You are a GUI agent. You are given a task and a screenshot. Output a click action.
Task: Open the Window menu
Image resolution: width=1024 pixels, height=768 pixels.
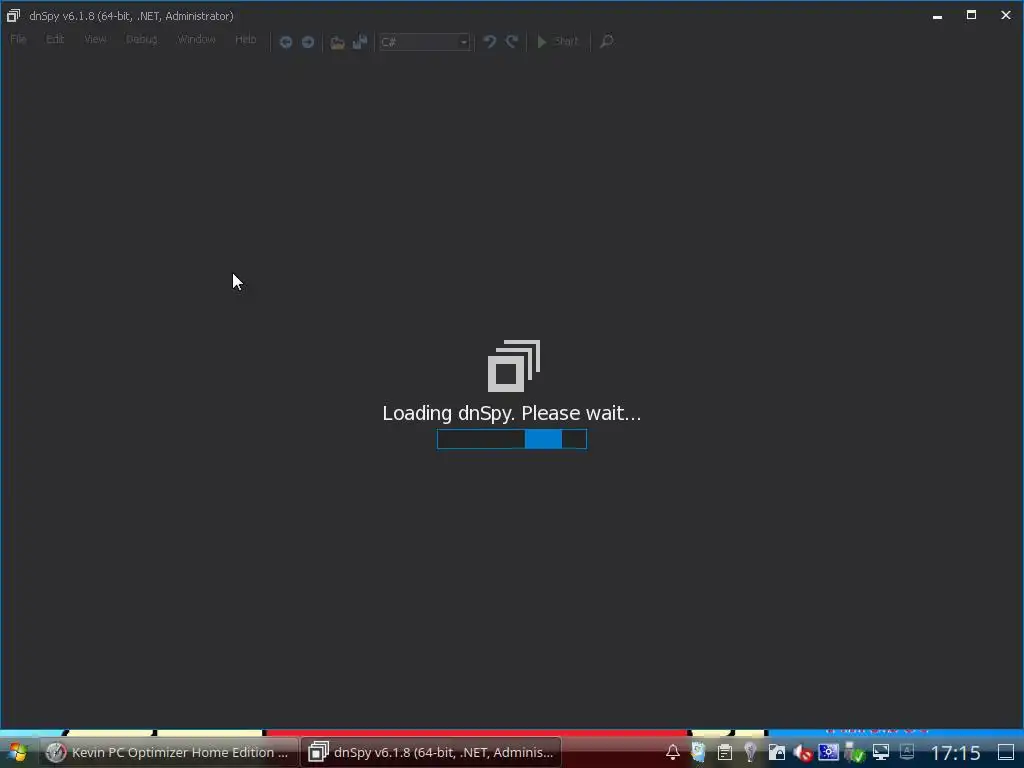click(x=197, y=40)
